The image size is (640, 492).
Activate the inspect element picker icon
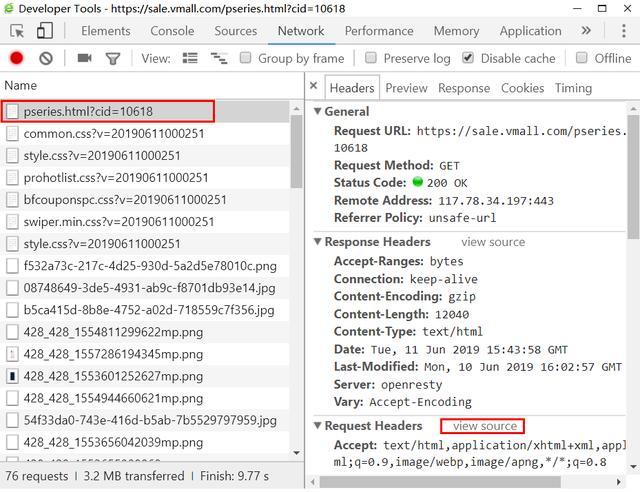click(x=17, y=31)
